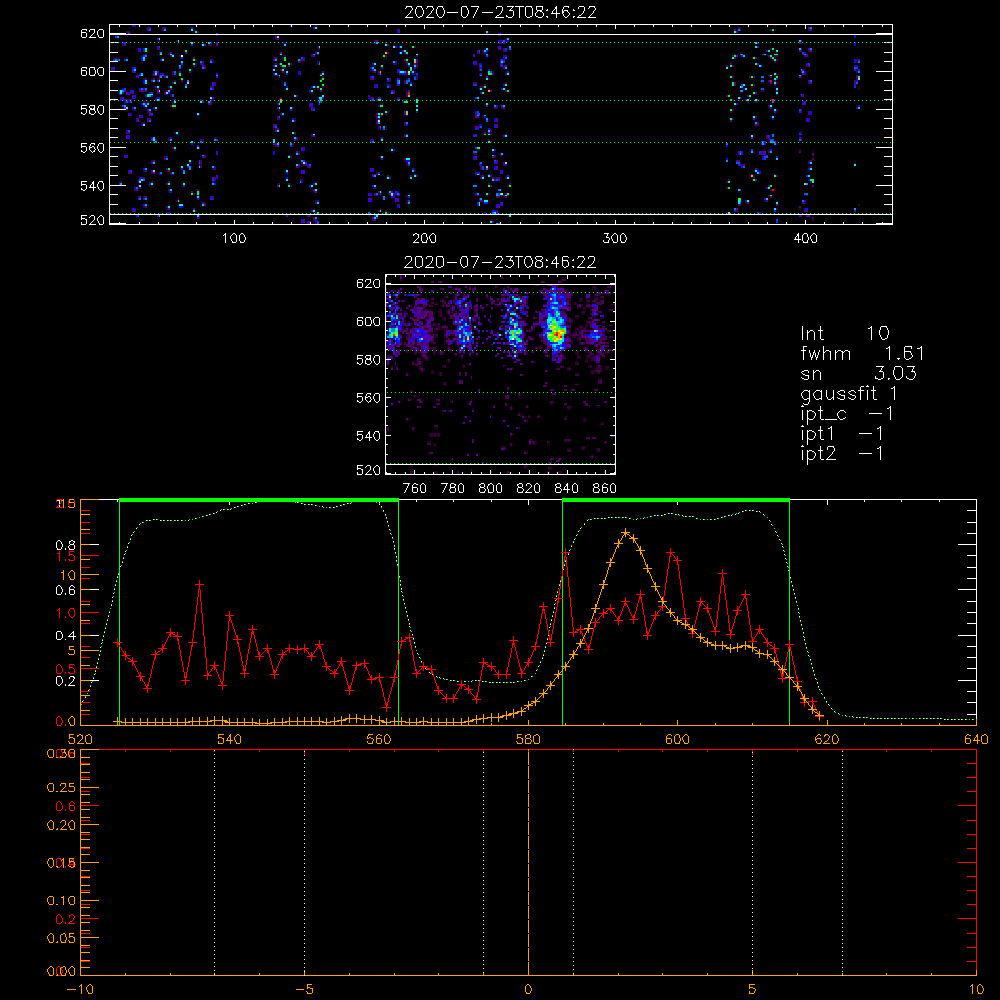Click x-axis label 10 on bottom plot
Screen dimensions: 1000x1000
click(x=976, y=990)
